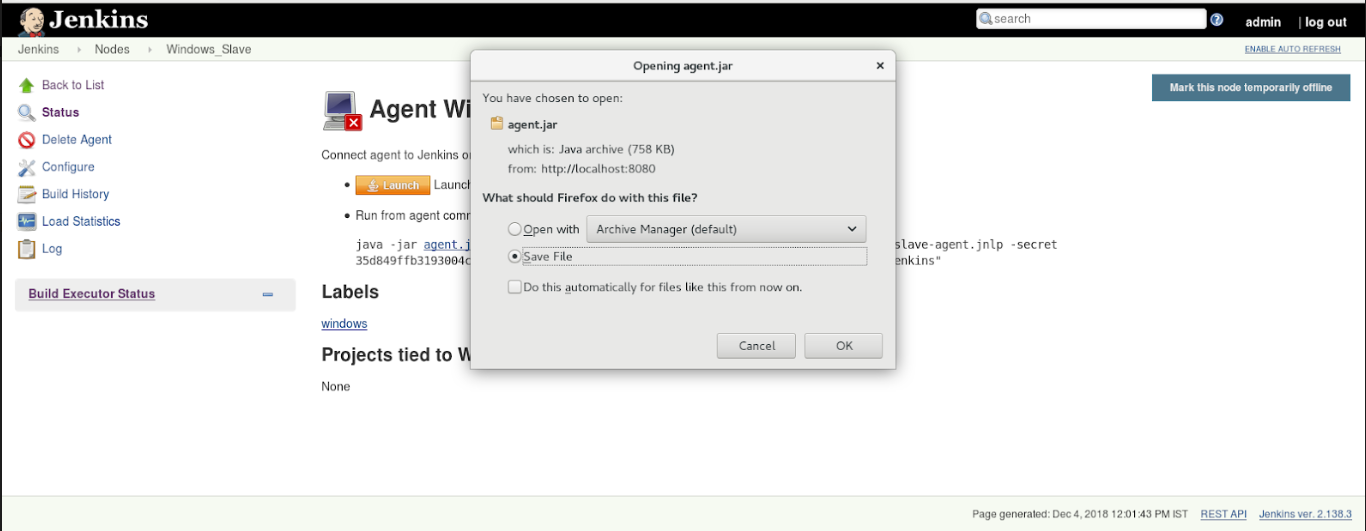Click the 'Labels' heading text
1366x531 pixels.
[x=350, y=292]
